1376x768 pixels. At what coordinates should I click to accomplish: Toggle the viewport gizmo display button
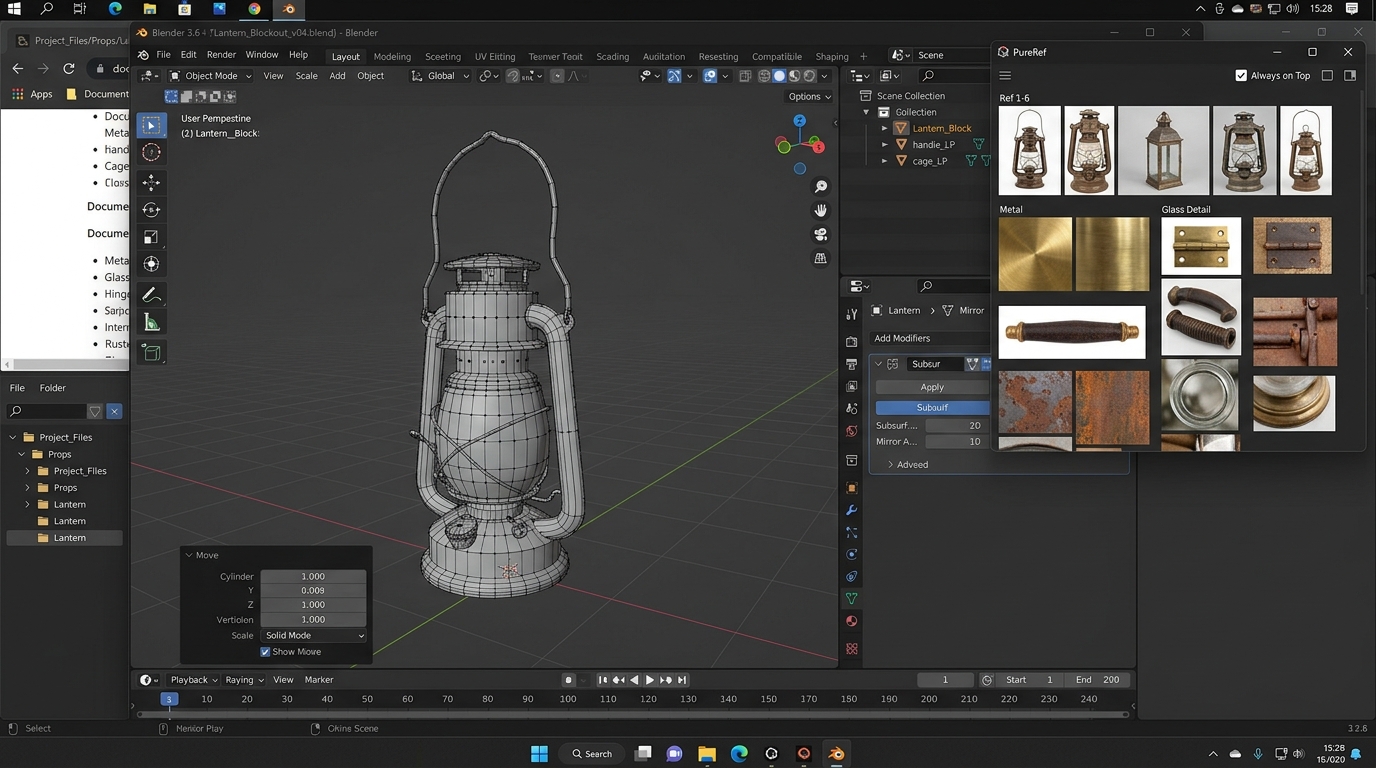click(674, 76)
